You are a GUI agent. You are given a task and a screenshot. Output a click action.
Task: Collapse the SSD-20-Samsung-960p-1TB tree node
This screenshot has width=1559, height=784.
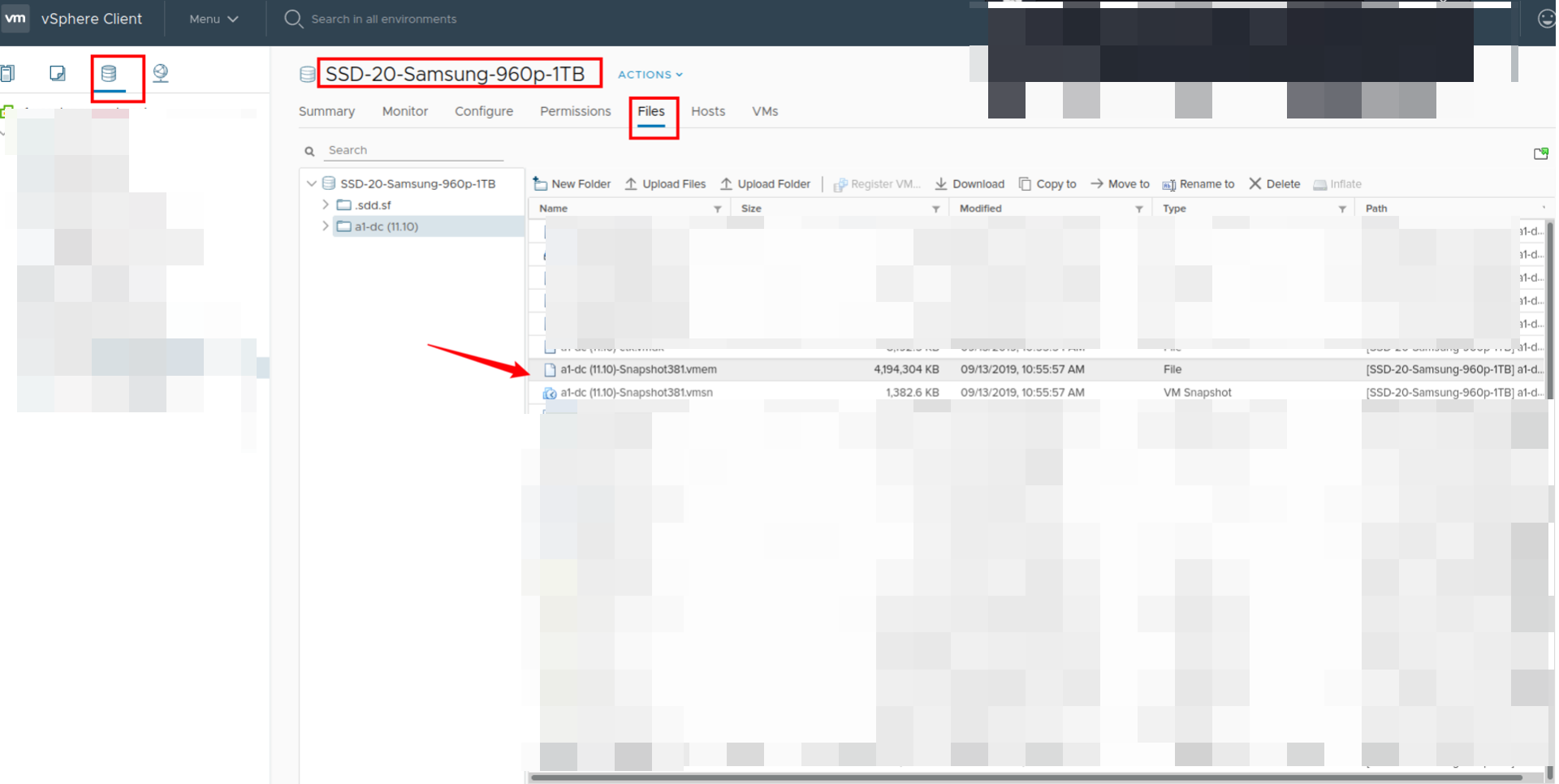tap(312, 183)
